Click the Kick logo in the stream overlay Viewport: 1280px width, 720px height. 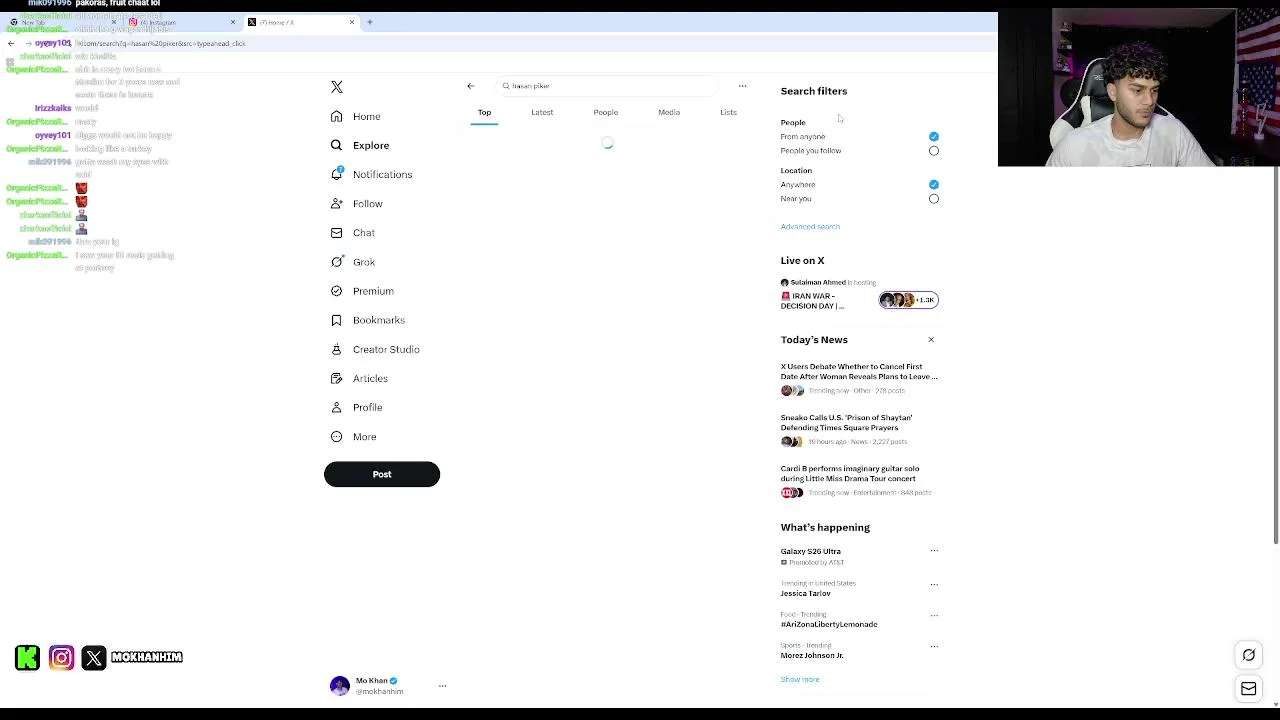28,657
